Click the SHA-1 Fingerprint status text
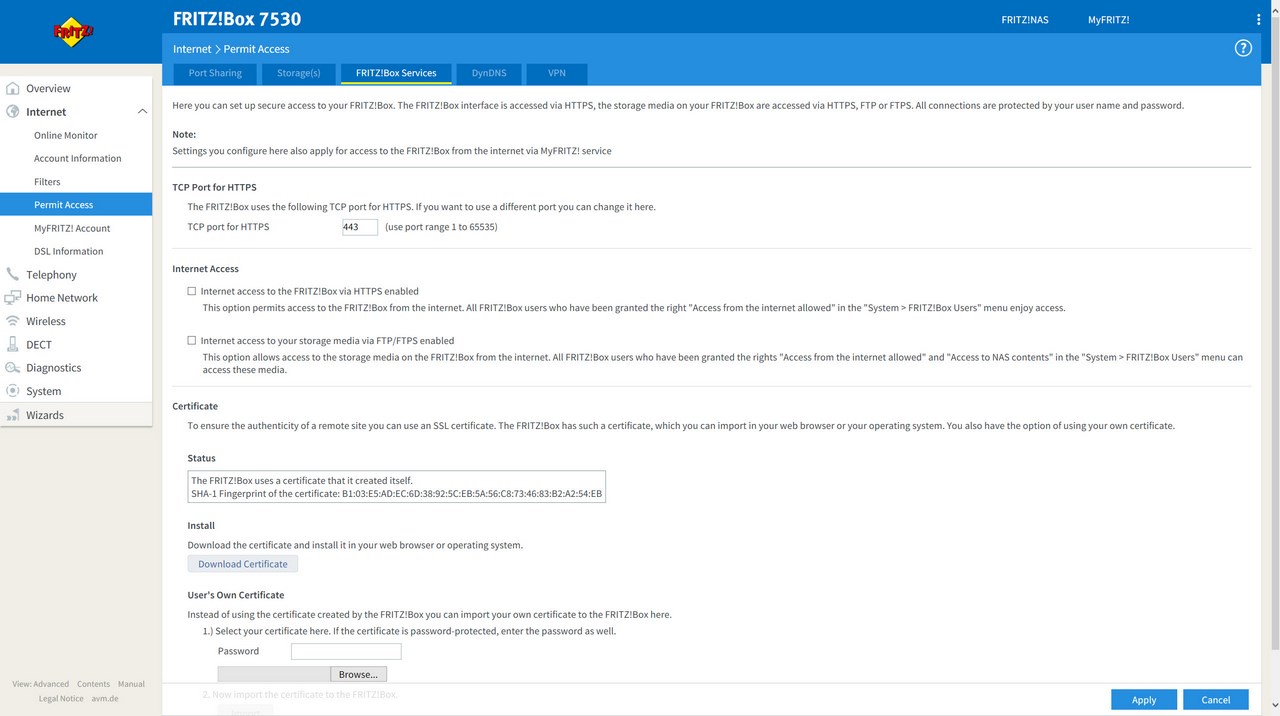Viewport: 1280px width, 716px height. pos(396,494)
